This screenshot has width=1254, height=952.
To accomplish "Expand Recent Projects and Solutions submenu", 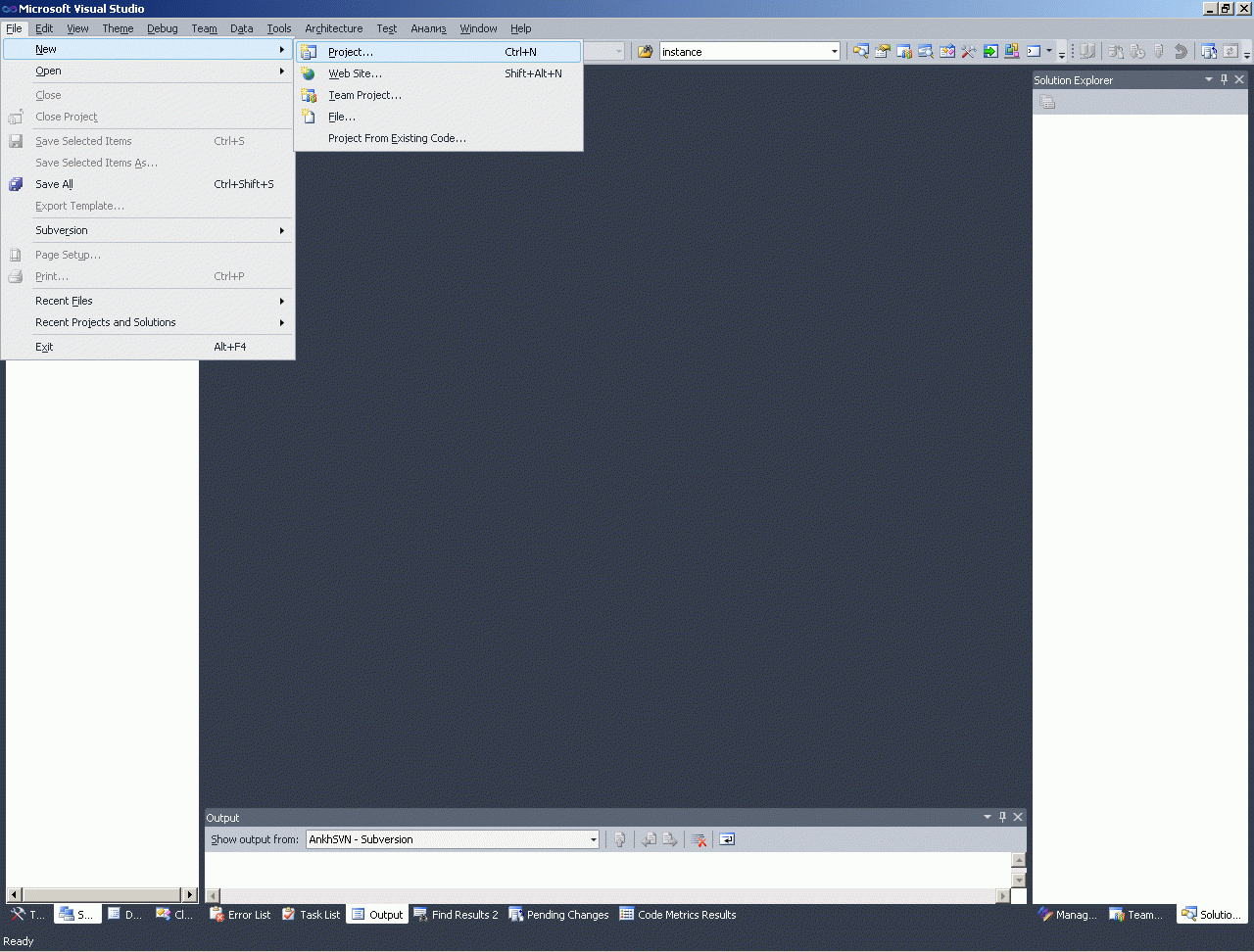I will point(148,322).
